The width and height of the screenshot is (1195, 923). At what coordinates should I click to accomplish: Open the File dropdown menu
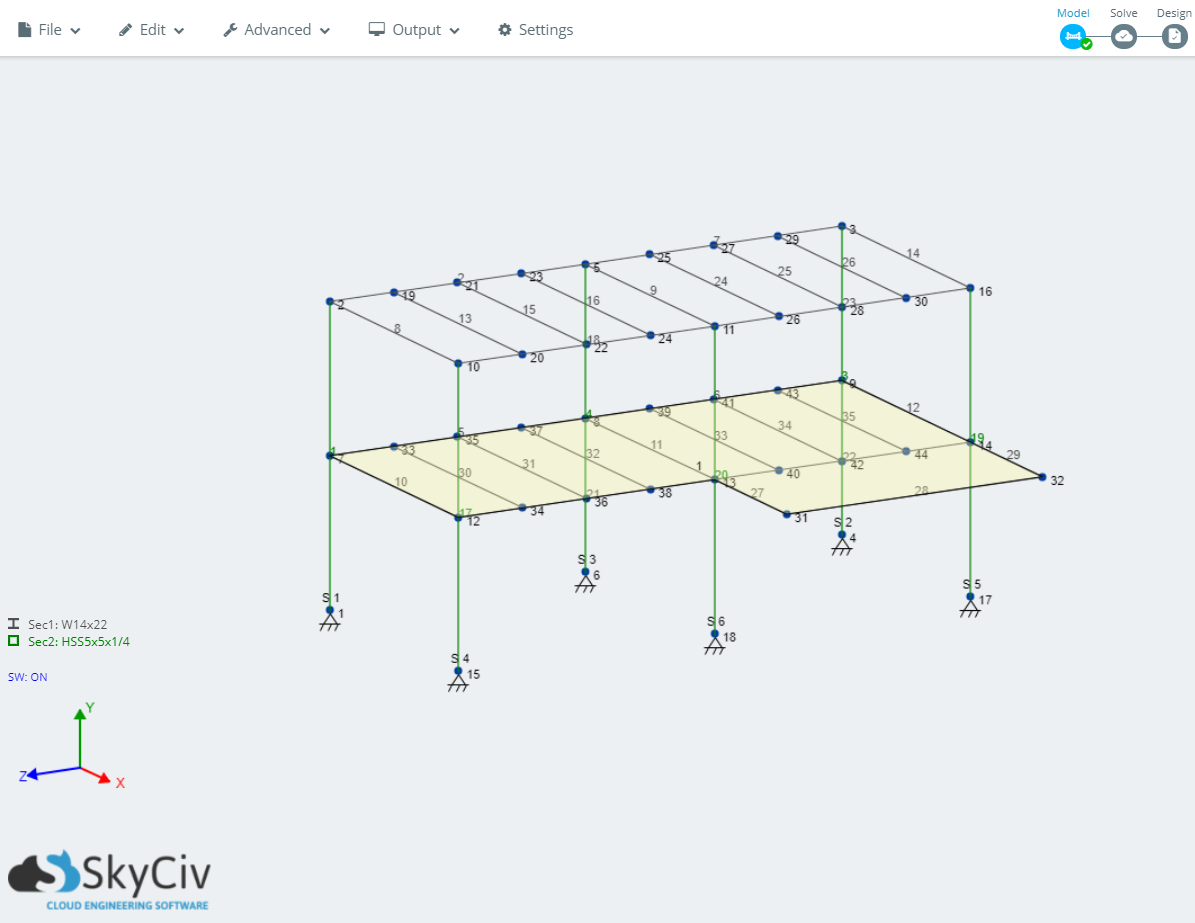pos(48,29)
